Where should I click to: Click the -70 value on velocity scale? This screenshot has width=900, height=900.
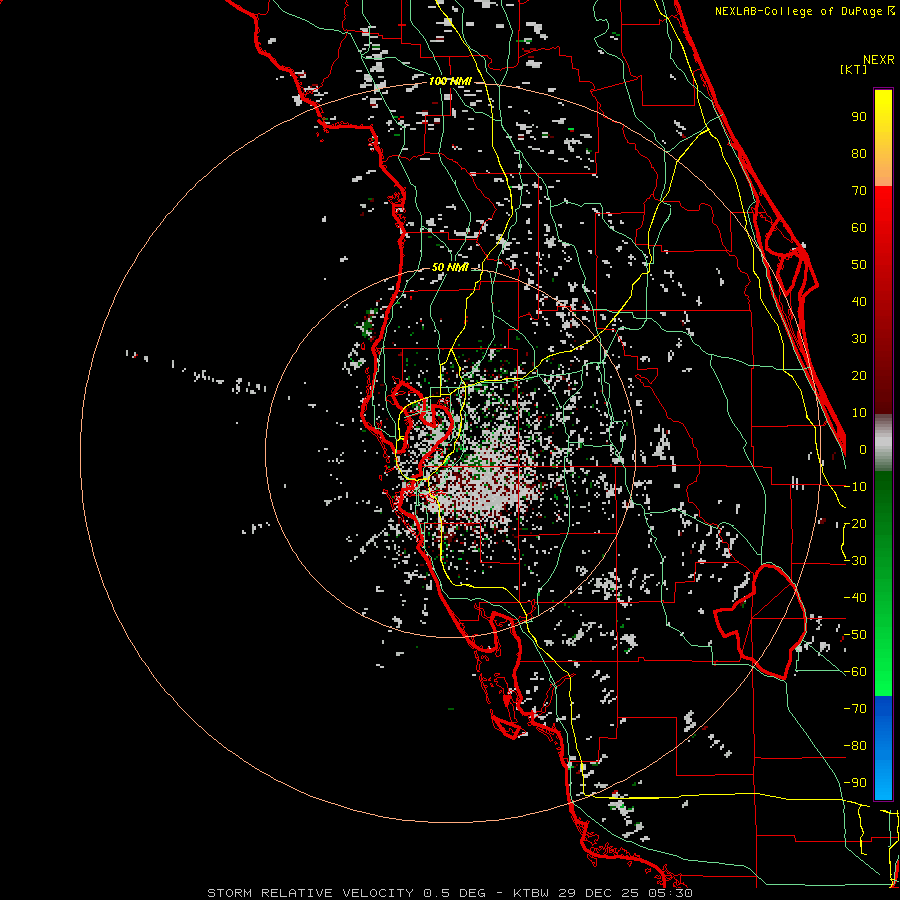pos(855,709)
